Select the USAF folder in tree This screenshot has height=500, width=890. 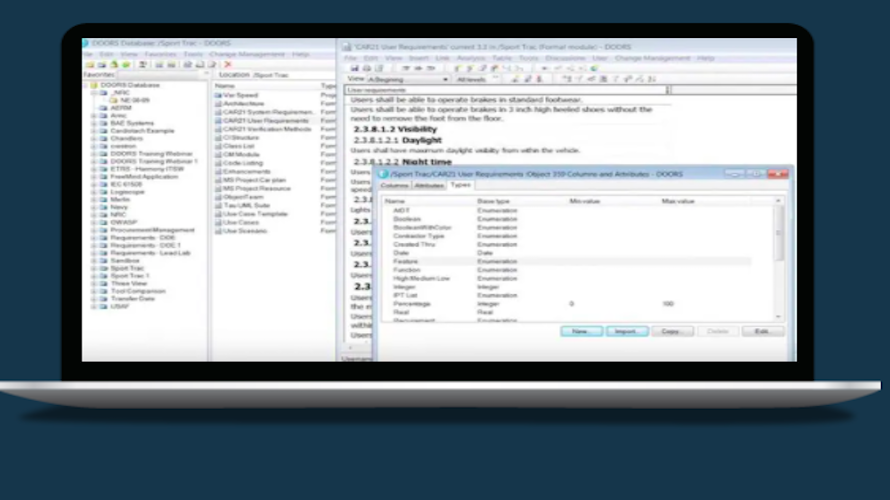pos(119,306)
